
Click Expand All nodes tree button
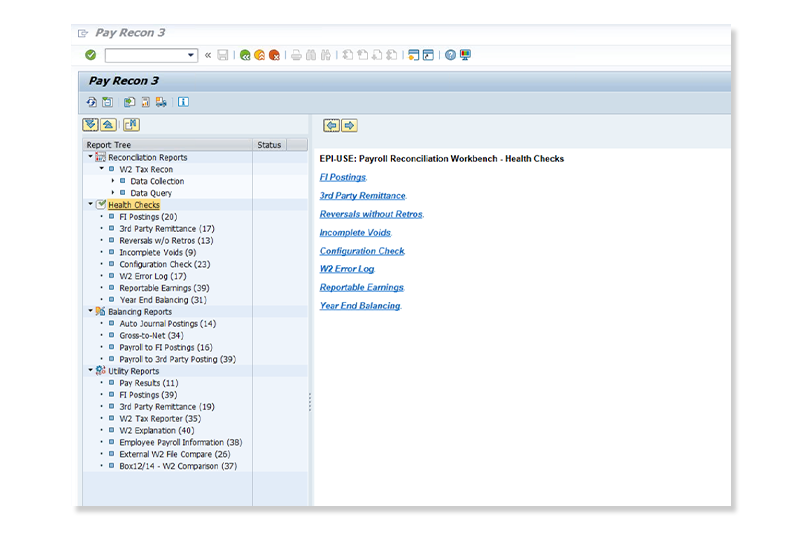(x=90, y=124)
